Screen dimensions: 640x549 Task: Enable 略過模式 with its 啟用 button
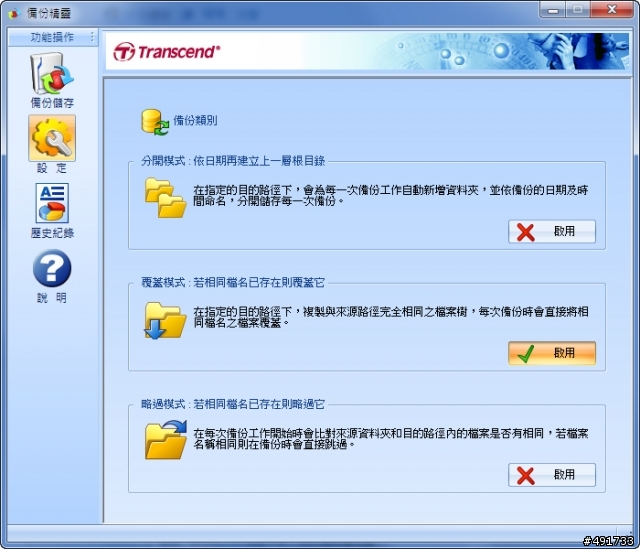(x=552, y=475)
